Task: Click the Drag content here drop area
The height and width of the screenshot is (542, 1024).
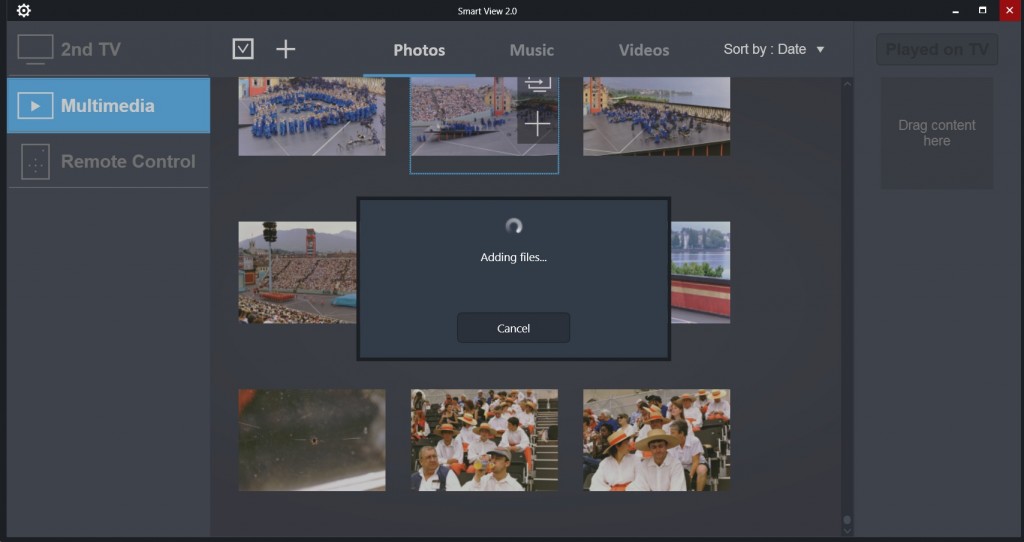Action: coord(937,133)
